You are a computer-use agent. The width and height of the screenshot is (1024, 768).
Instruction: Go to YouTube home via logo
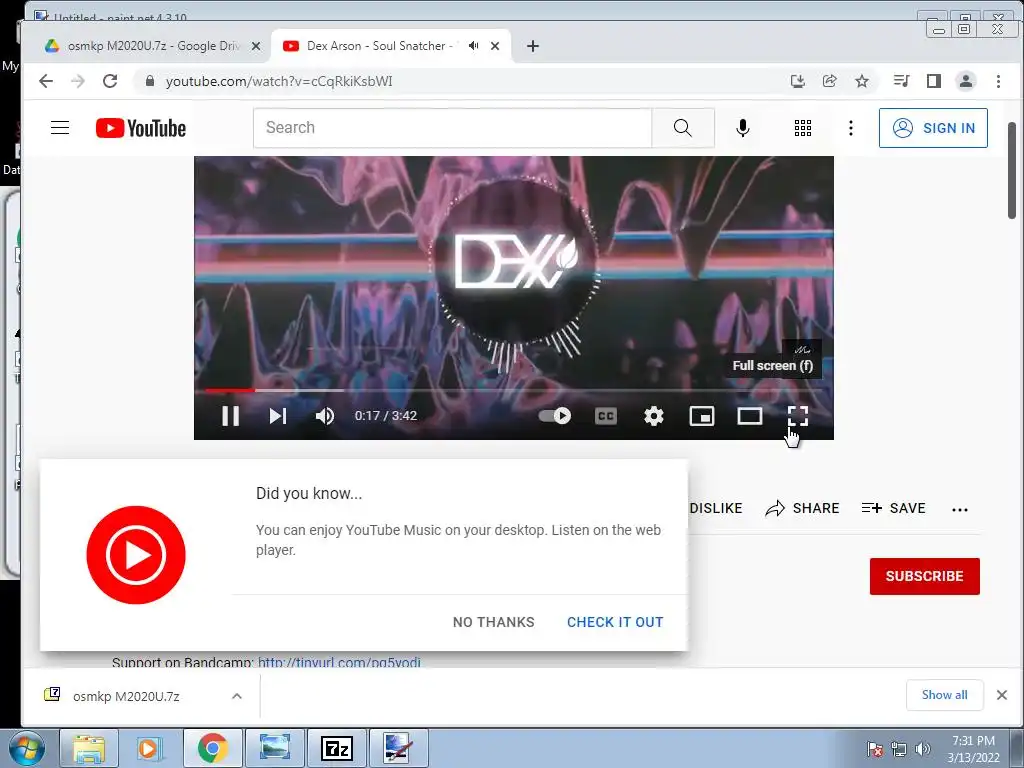[x=141, y=128]
